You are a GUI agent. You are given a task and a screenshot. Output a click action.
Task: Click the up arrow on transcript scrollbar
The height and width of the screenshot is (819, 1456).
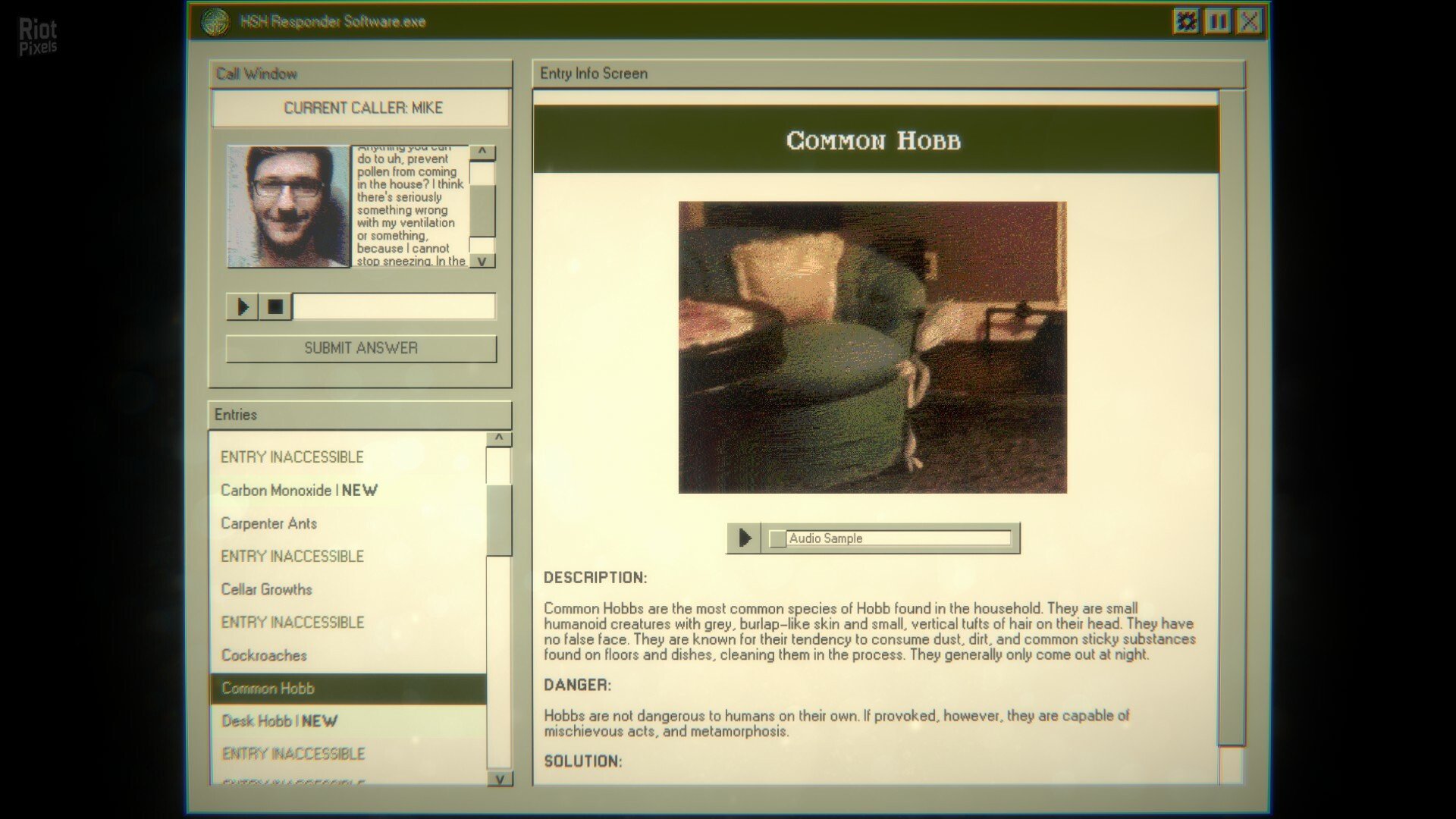[x=483, y=150]
